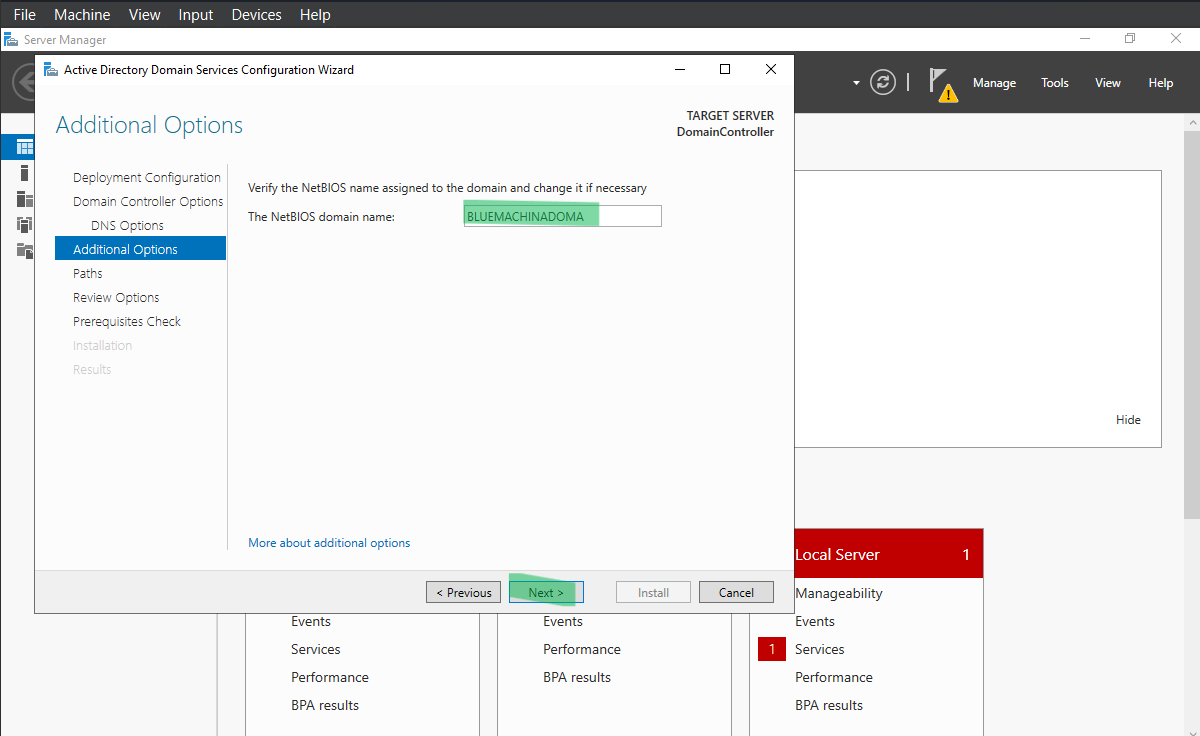Open Performance in the Local Server tile

(x=834, y=677)
